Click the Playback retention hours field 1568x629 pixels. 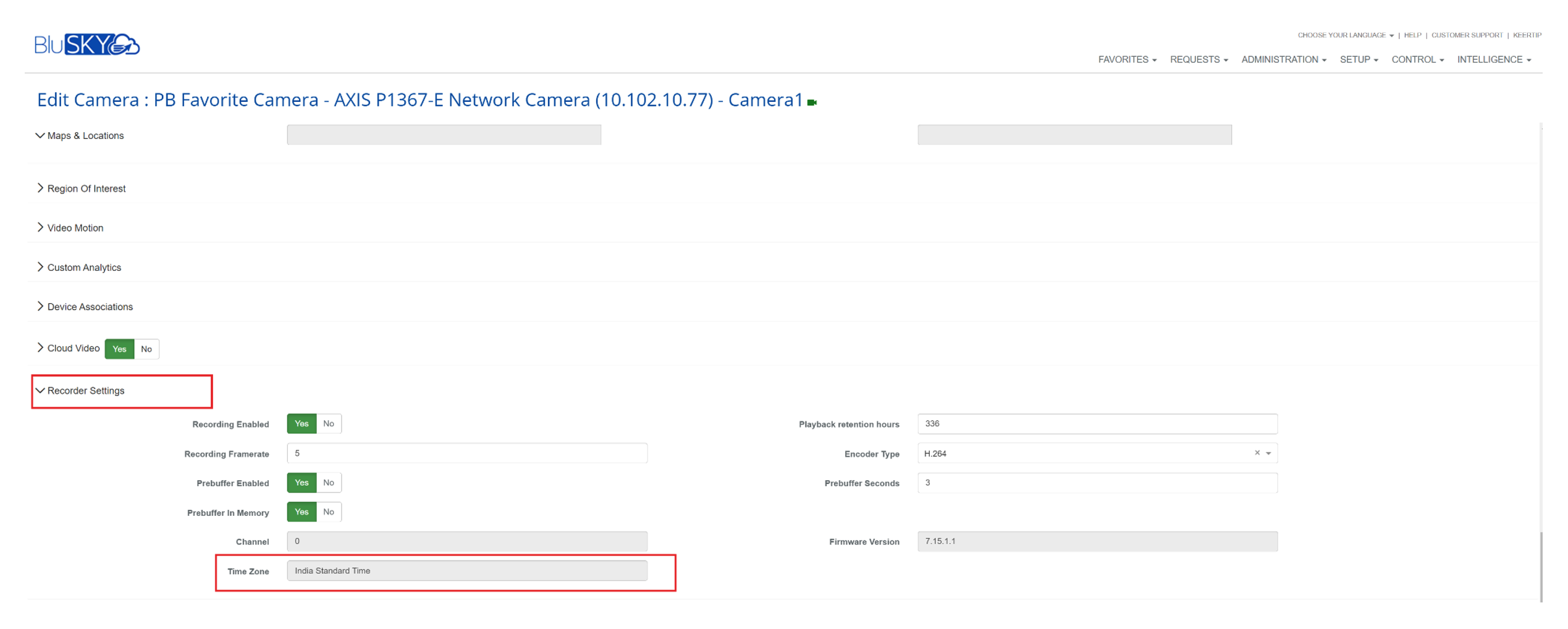[1097, 424]
